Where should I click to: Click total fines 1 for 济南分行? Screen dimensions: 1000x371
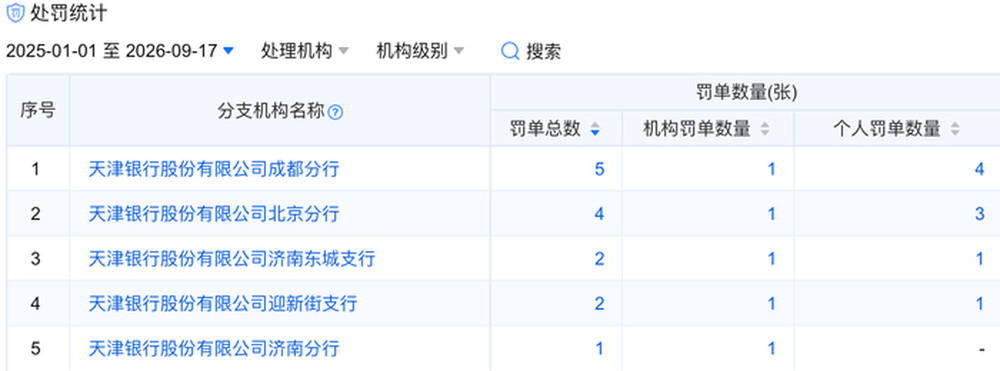click(x=599, y=349)
